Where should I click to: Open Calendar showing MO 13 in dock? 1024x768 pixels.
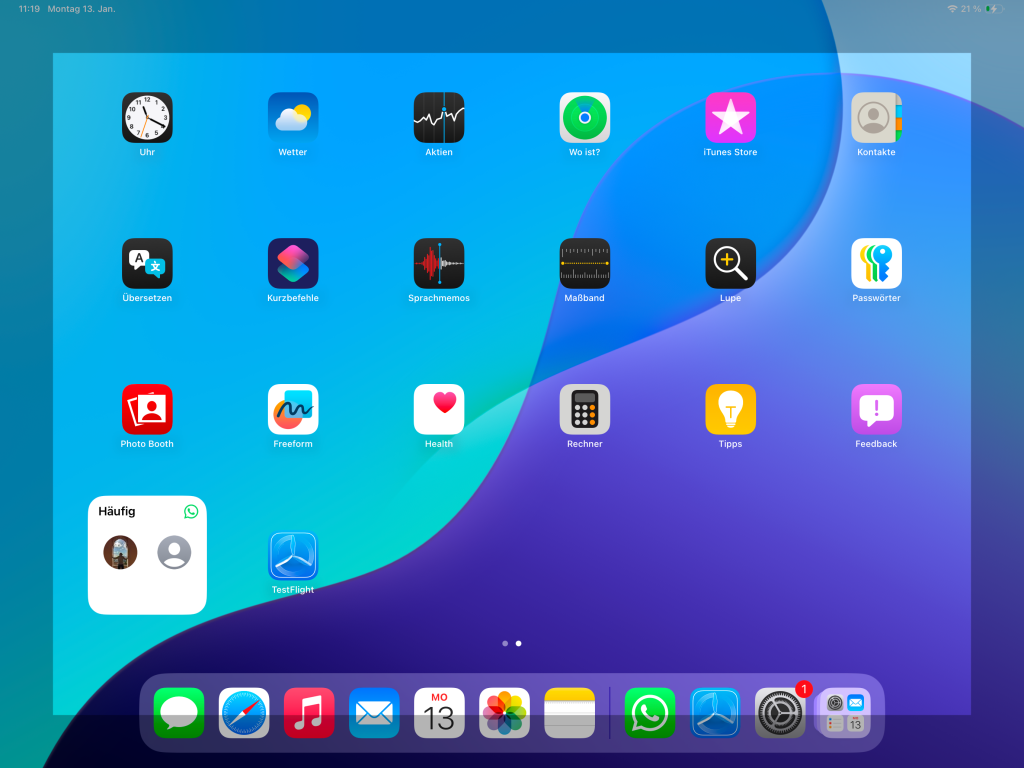click(439, 713)
